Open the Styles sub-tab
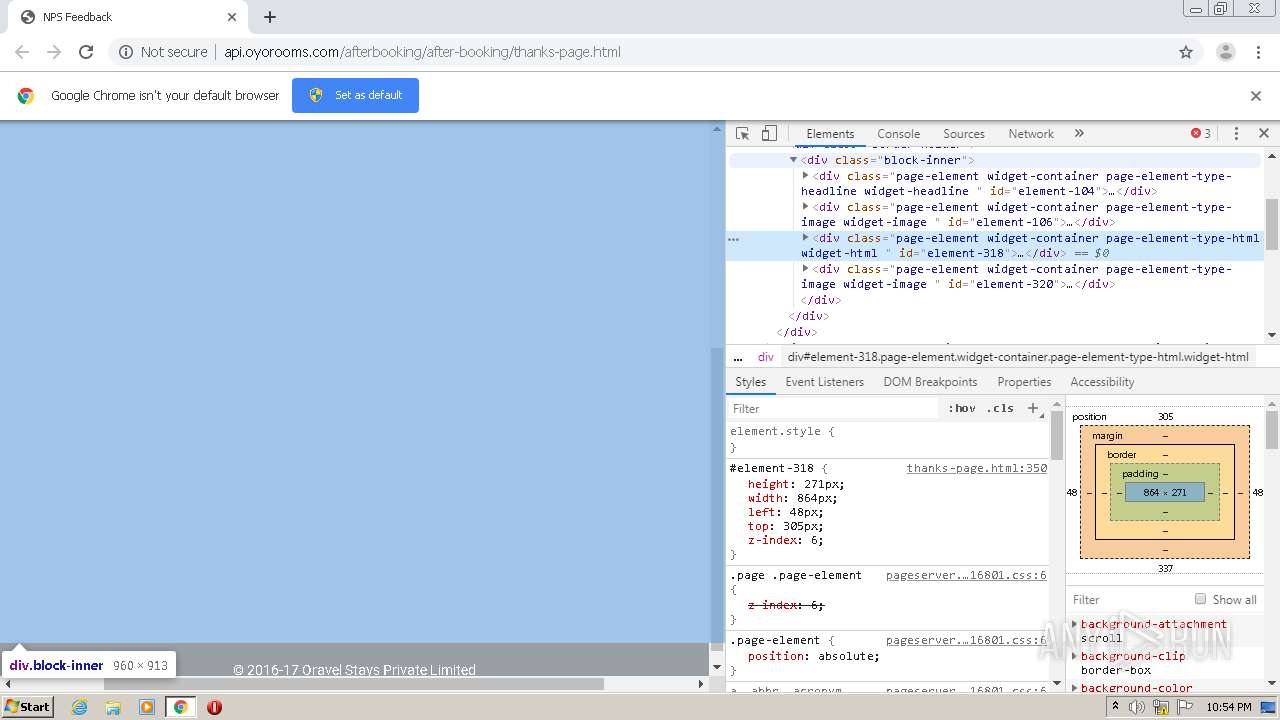This screenshot has width=1280, height=720. point(750,382)
